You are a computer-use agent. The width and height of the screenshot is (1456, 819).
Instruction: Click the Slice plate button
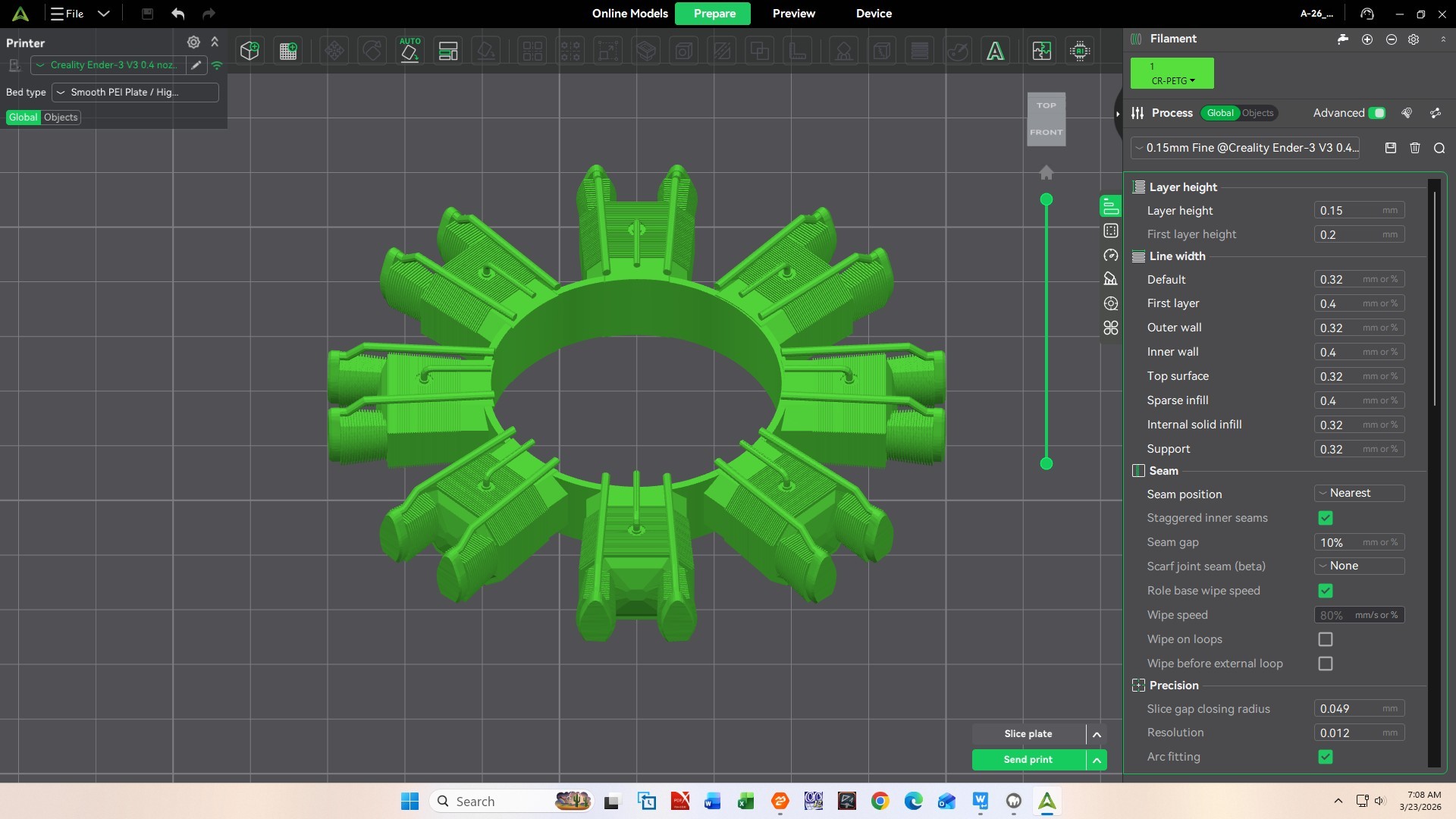coord(1028,733)
